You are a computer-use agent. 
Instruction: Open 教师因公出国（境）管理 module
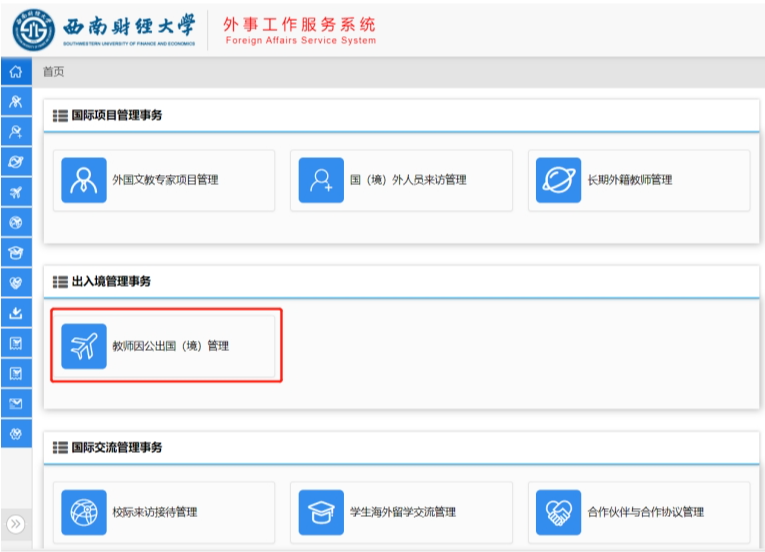point(163,346)
